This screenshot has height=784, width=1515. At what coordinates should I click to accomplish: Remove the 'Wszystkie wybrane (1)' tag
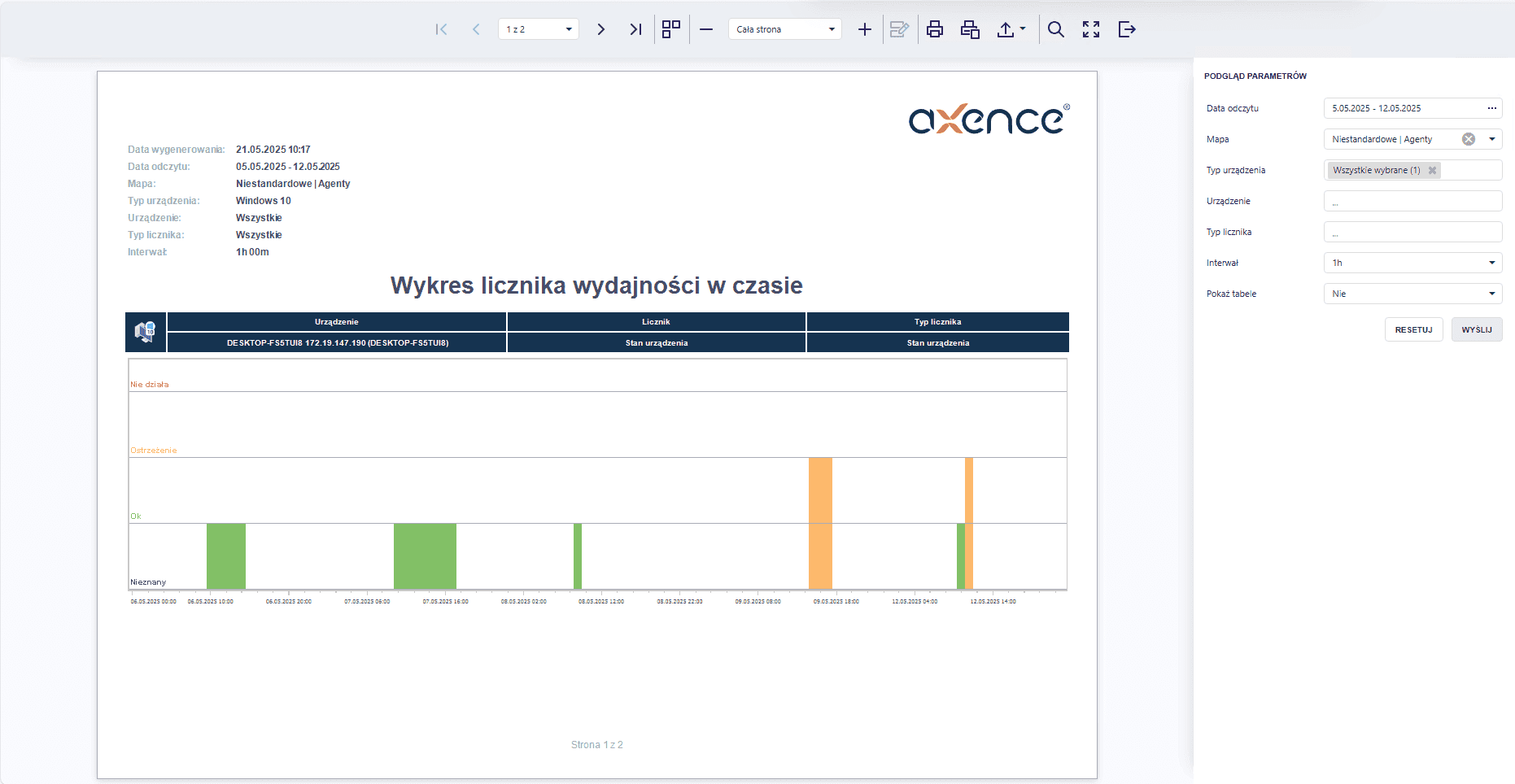(x=1432, y=170)
